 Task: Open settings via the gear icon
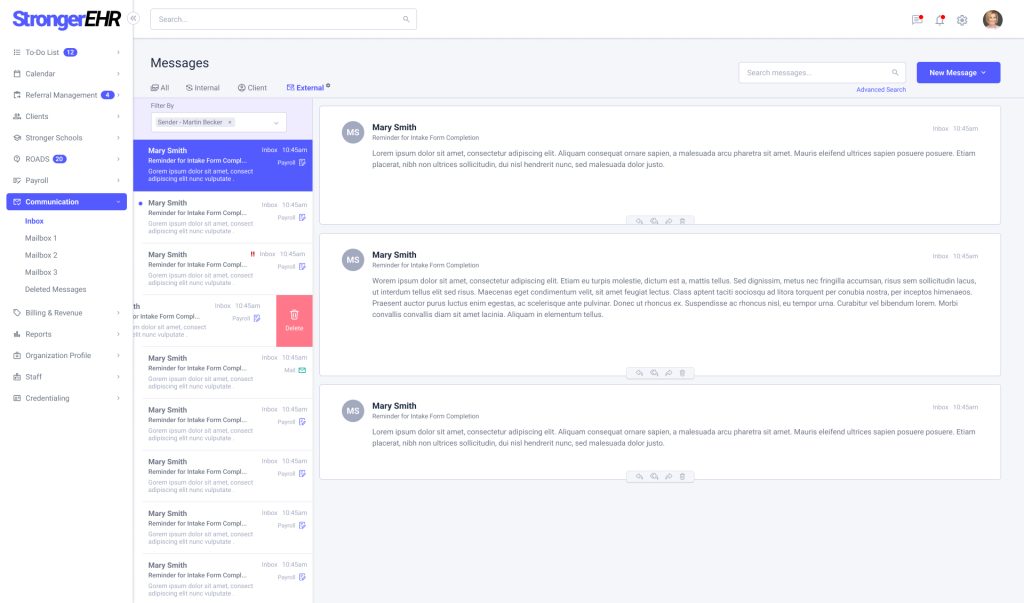coord(962,20)
